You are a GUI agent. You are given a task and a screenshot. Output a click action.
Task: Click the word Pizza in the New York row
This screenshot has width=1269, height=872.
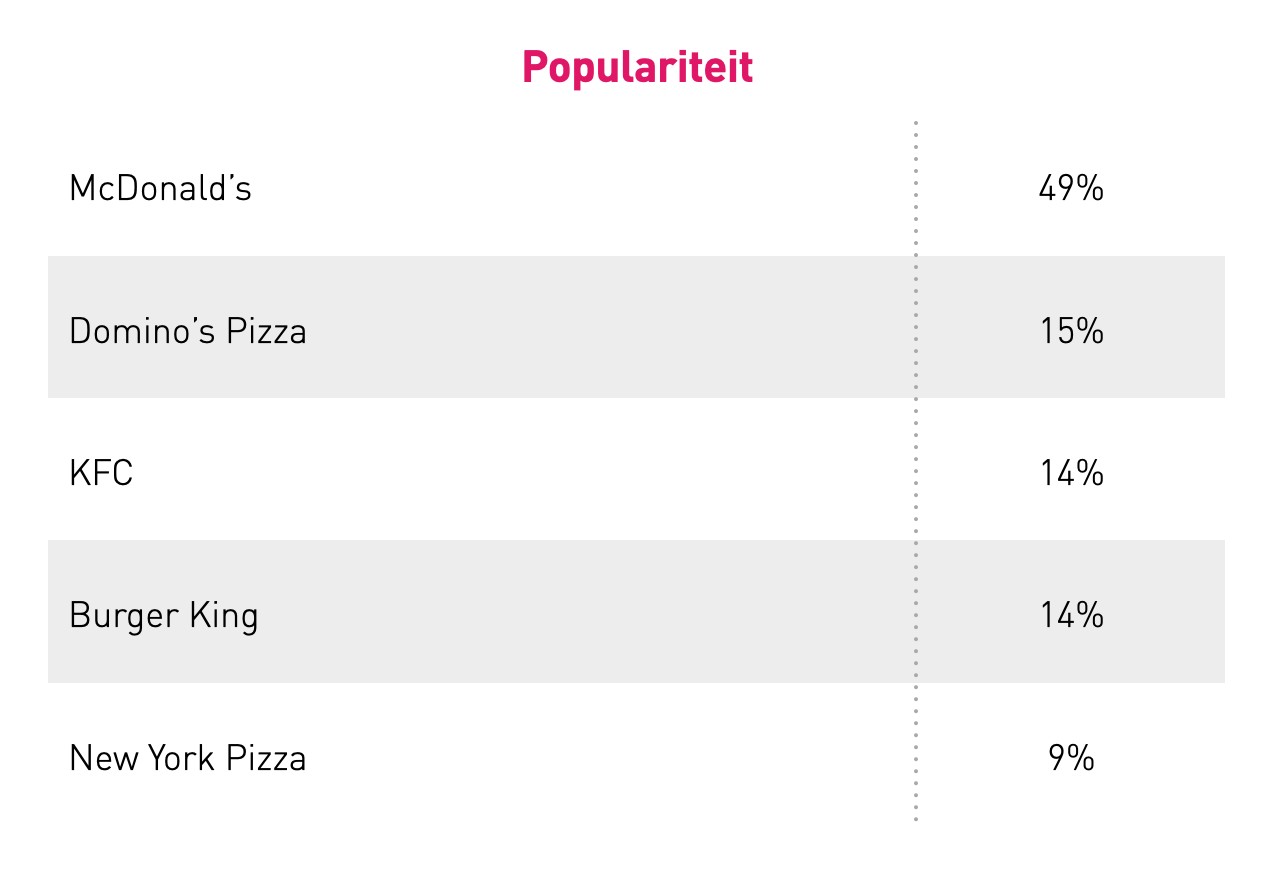pos(266,758)
